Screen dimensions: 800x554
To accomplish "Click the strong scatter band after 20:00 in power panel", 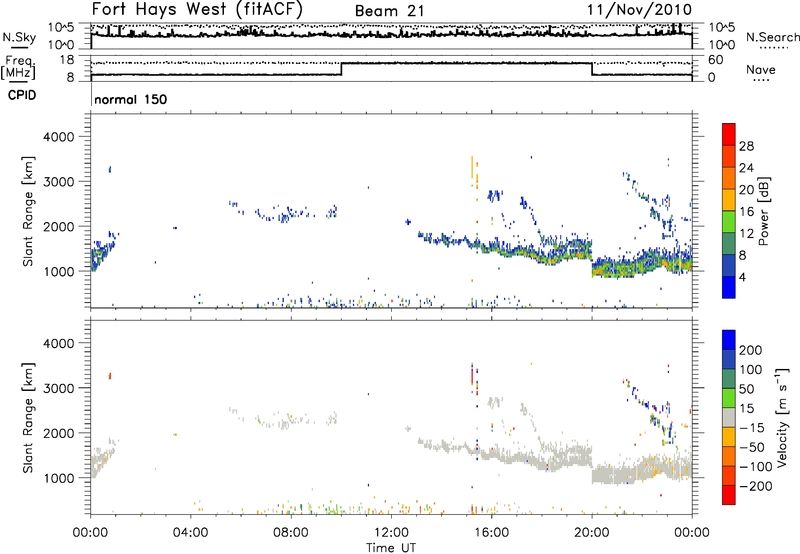I will click(x=641, y=263).
